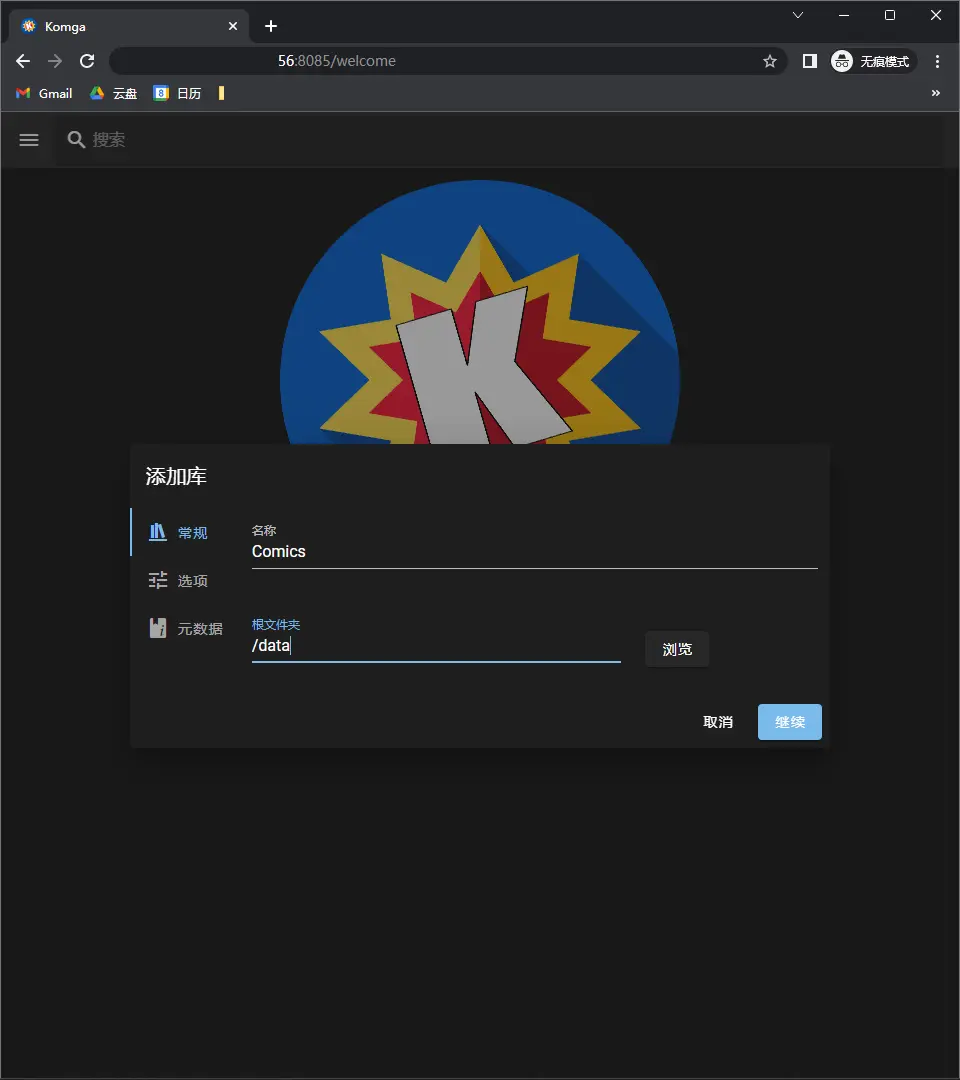Click the 根文件夹 path field with /data
This screenshot has height=1080, width=960.
(x=436, y=646)
